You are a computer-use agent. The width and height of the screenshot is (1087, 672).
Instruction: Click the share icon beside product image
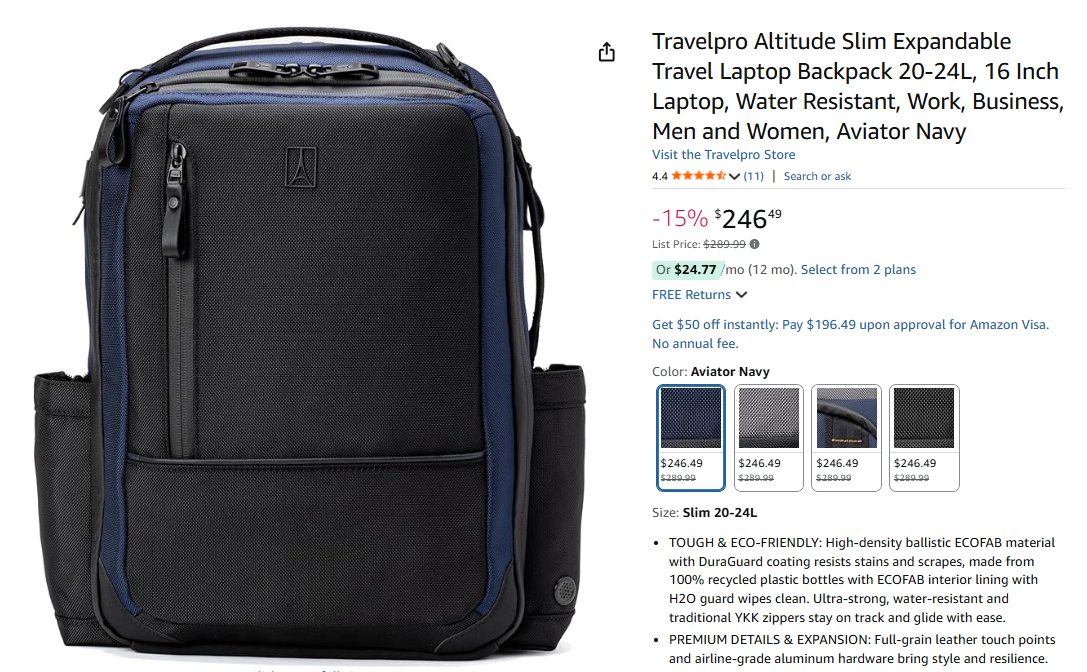(607, 53)
